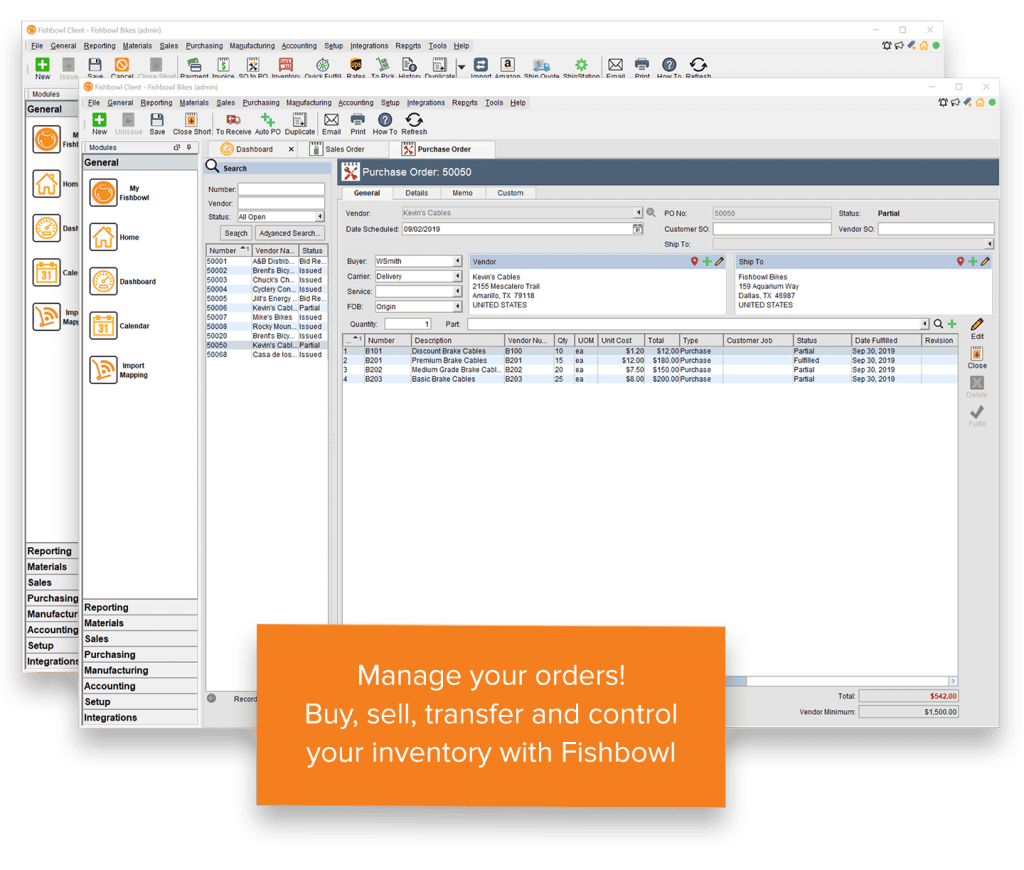Click the Quantity input field
This screenshot has height=870, width=1024.
tap(408, 324)
